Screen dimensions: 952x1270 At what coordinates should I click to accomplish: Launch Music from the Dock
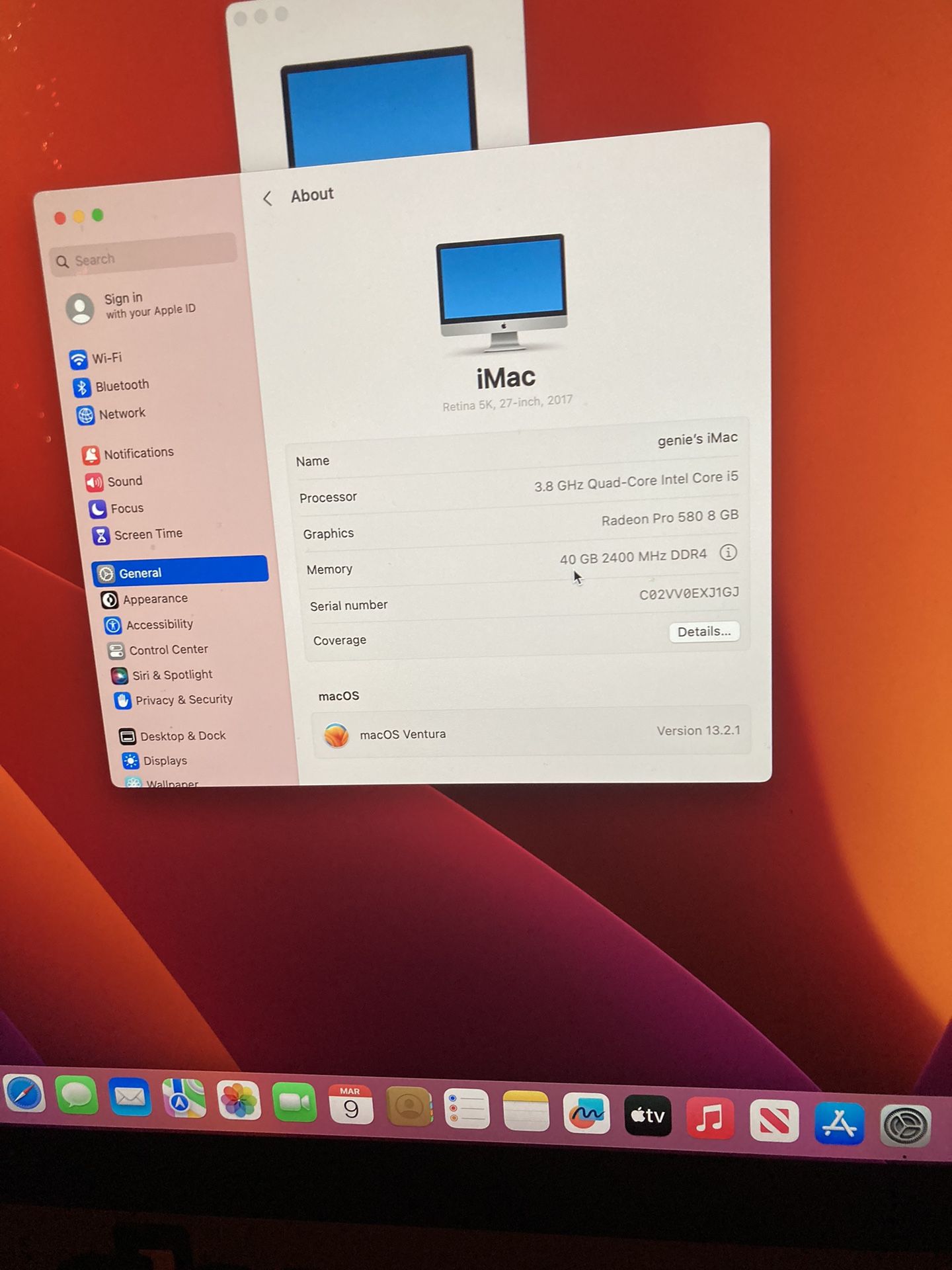pos(710,1119)
